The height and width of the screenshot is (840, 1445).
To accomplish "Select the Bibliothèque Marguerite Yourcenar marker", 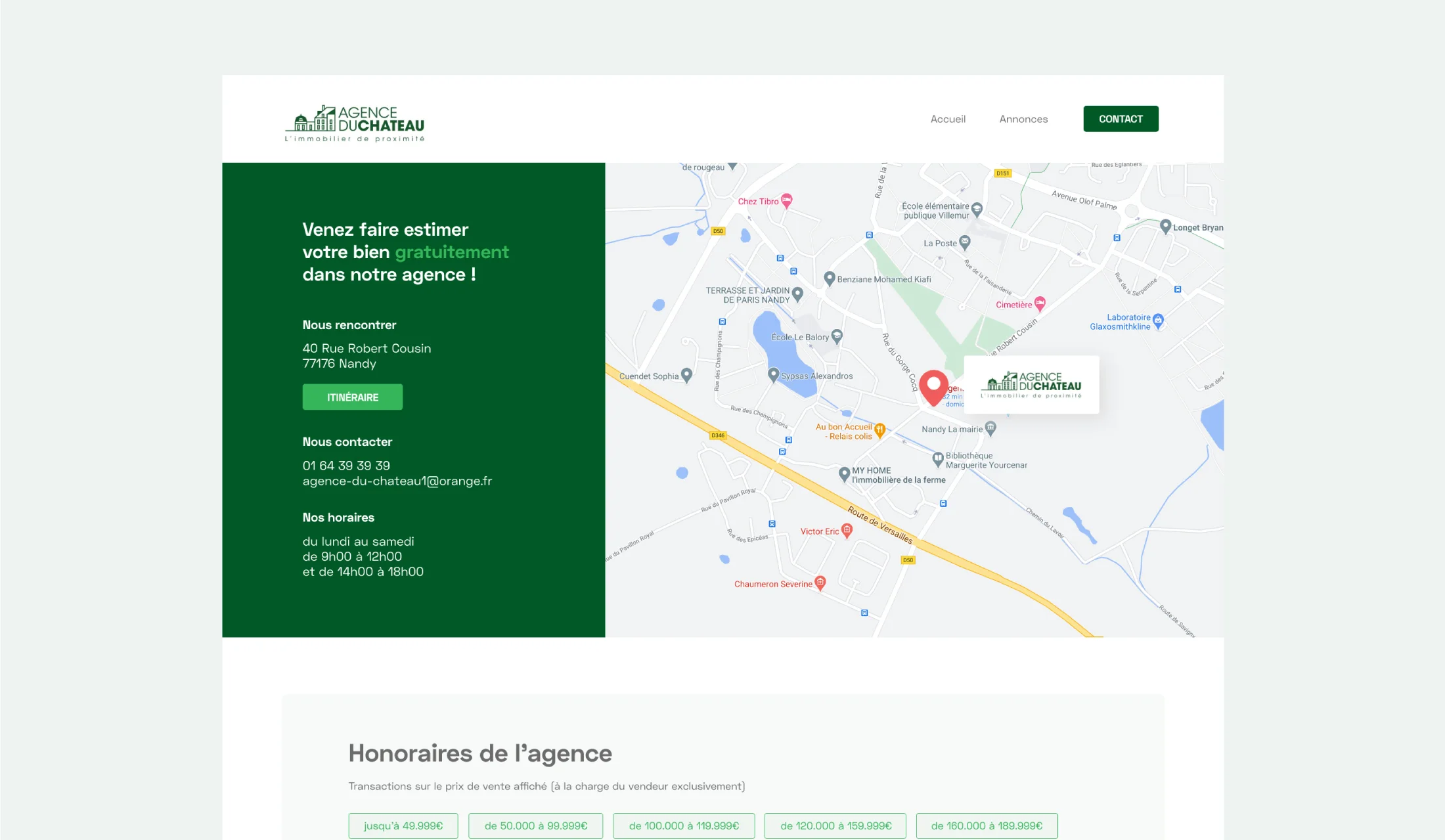I will [x=937, y=458].
